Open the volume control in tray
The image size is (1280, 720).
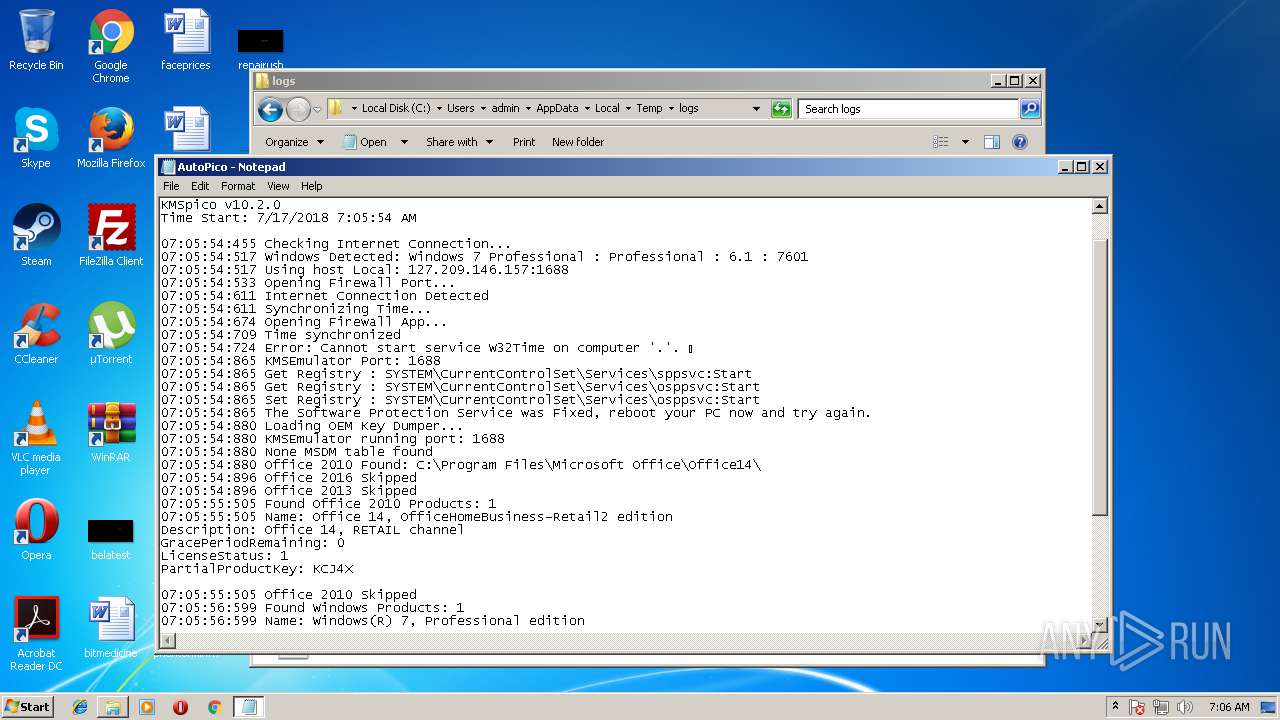pyautogui.click(x=1185, y=707)
